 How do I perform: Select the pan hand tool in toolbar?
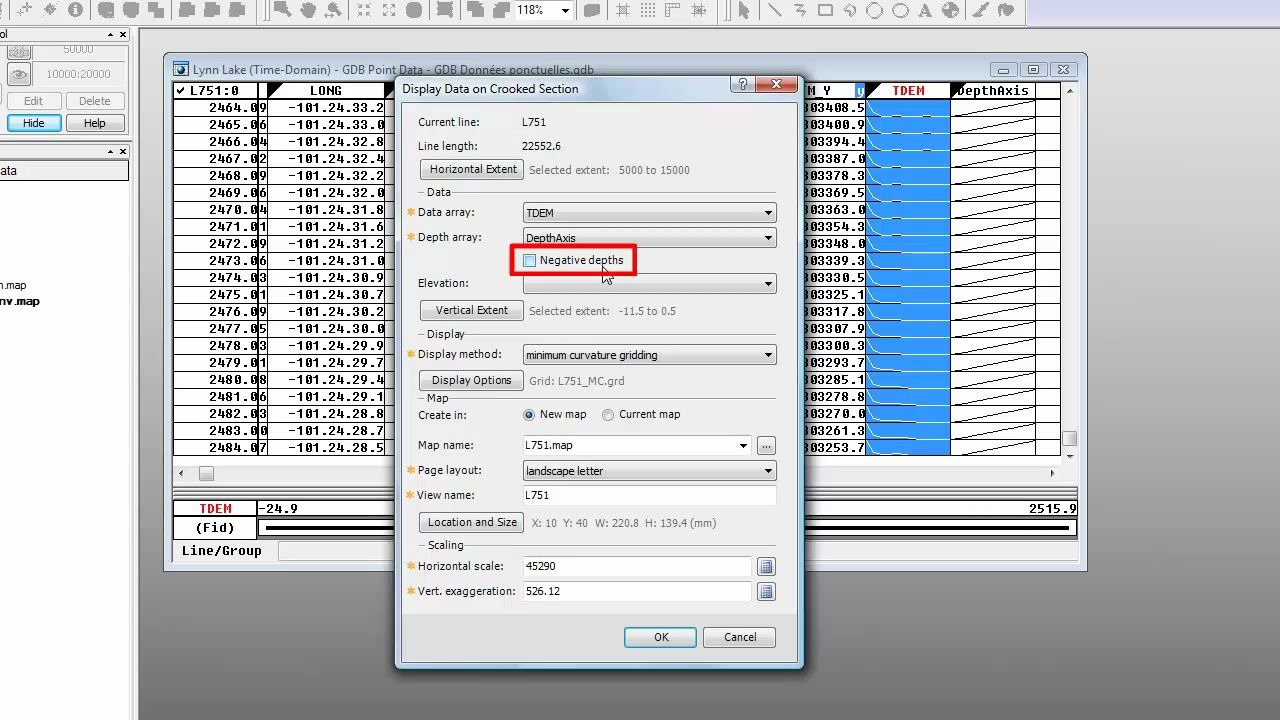click(x=308, y=10)
